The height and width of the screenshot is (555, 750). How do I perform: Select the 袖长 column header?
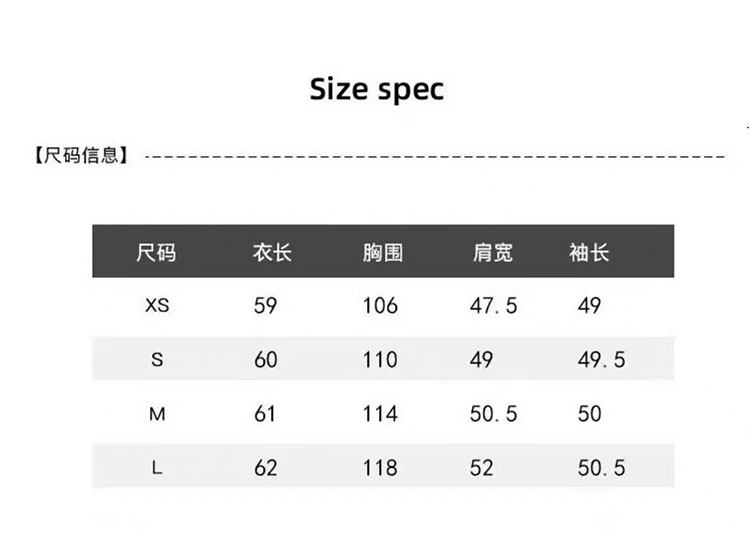point(589,252)
